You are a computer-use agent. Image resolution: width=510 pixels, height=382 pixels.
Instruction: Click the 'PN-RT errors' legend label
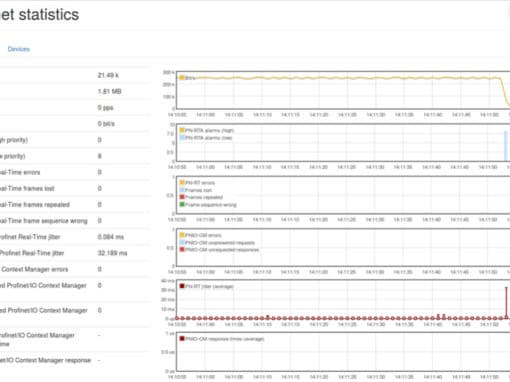tap(200, 183)
